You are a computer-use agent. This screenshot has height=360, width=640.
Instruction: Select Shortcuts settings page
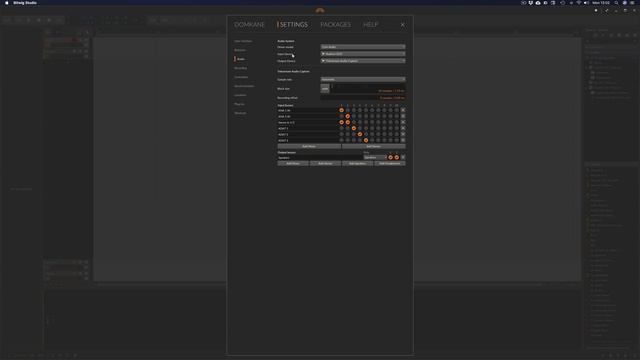pos(240,113)
